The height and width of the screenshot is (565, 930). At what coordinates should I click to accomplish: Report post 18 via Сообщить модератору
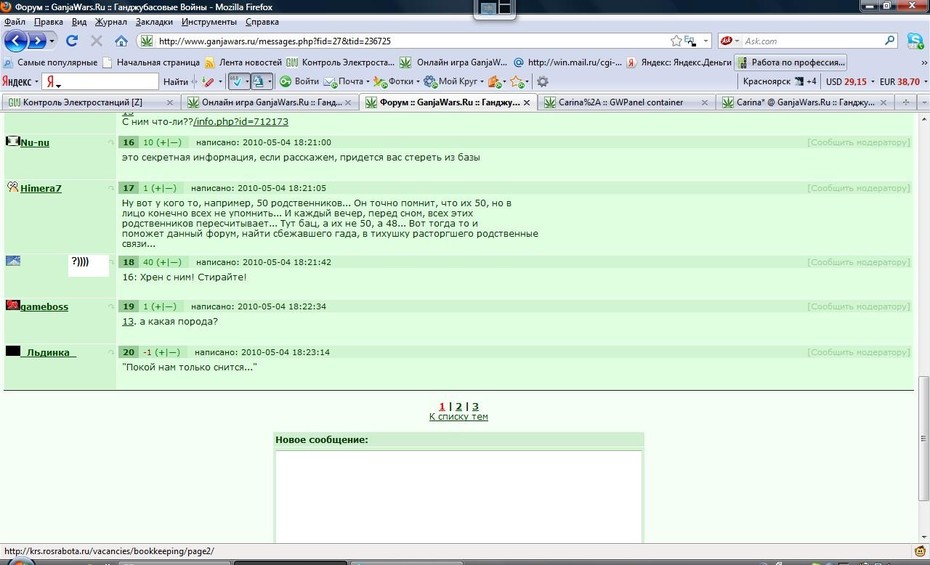pos(858,262)
